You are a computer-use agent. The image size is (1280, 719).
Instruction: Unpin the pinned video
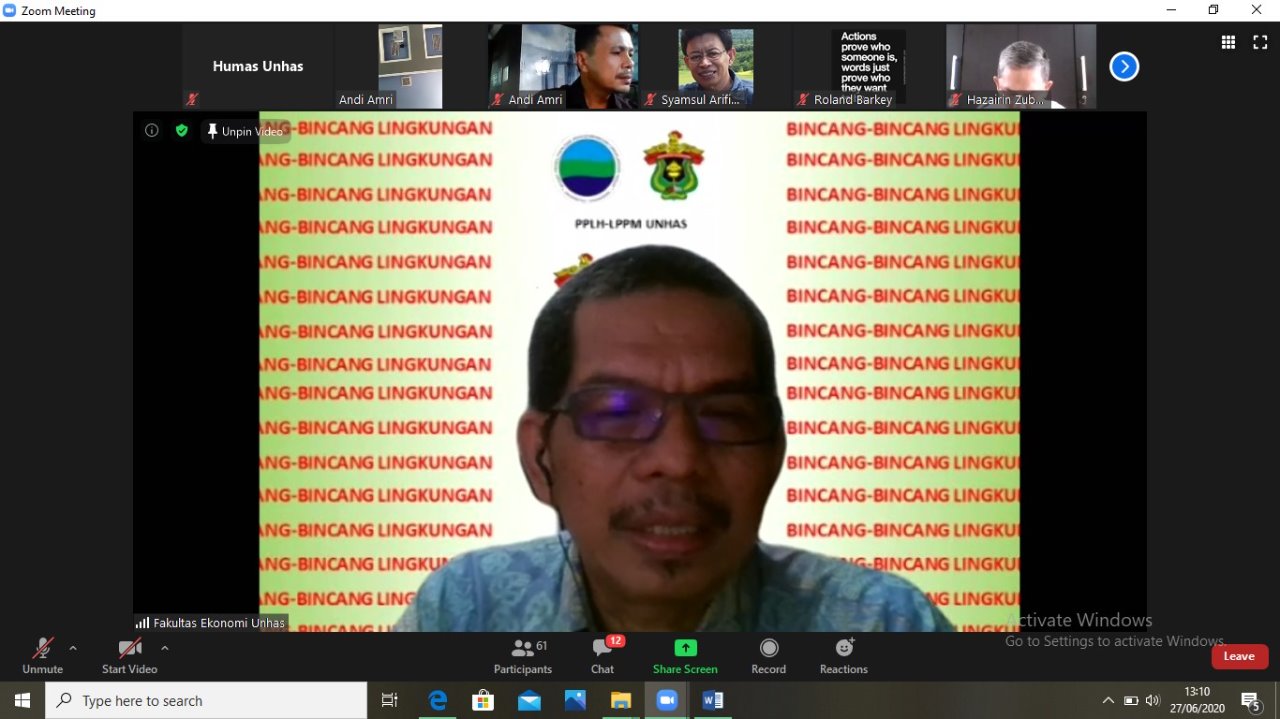245,131
